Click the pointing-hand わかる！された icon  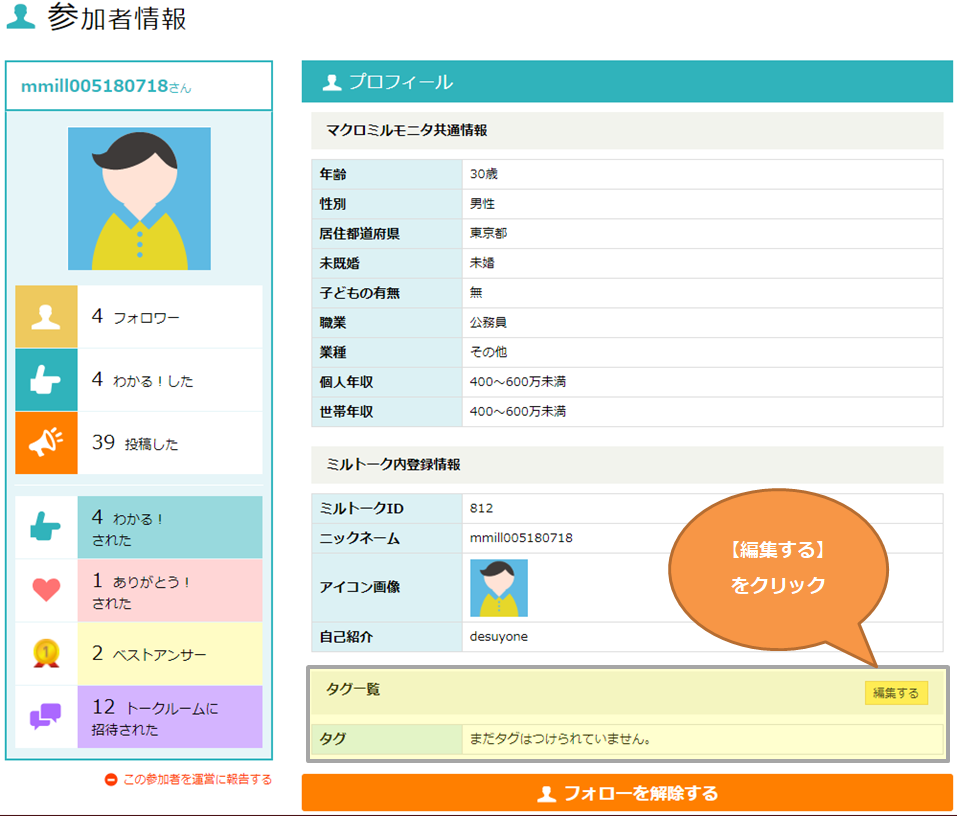coord(46,527)
